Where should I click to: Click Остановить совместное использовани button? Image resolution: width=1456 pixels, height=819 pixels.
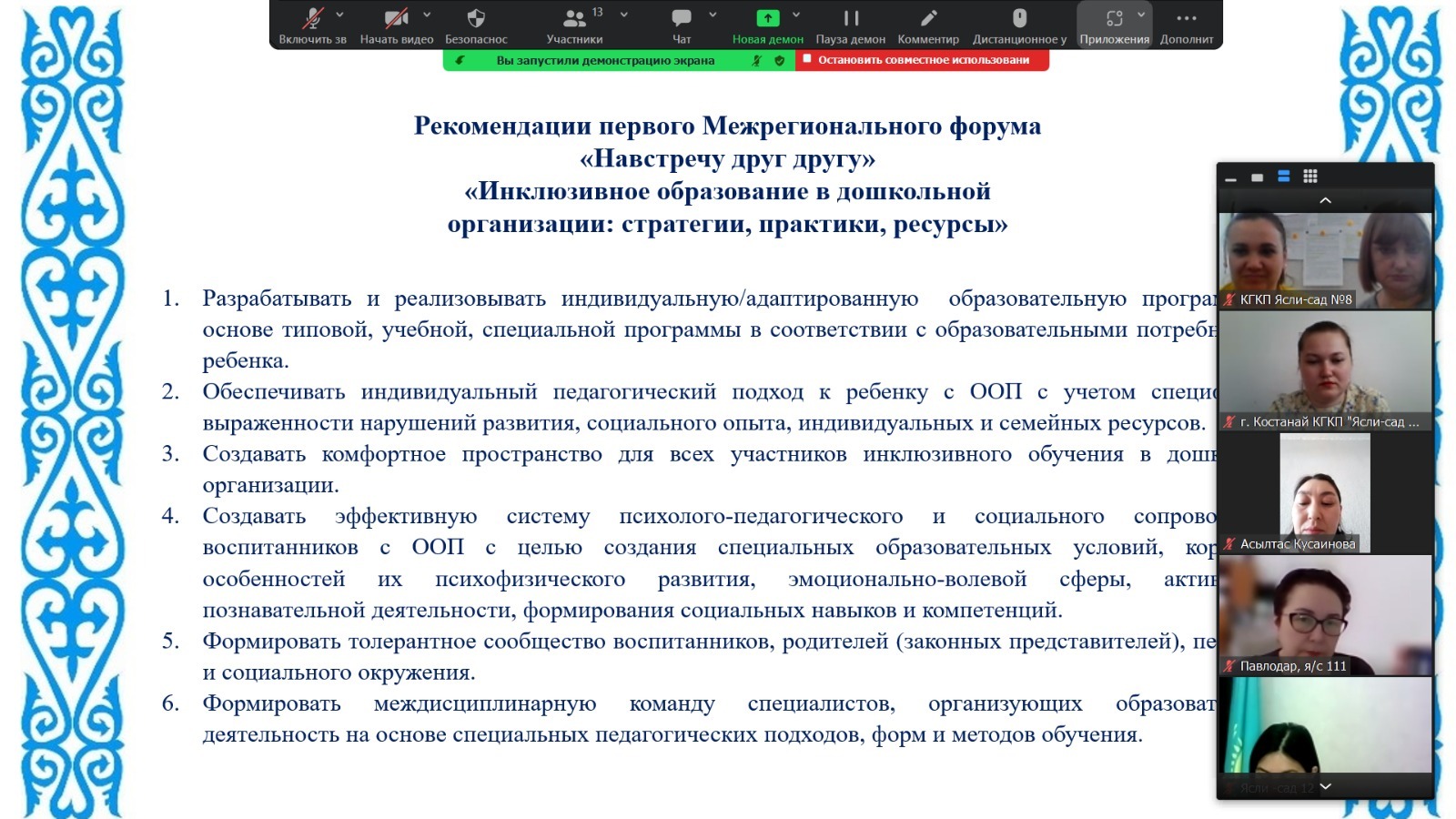[922, 60]
